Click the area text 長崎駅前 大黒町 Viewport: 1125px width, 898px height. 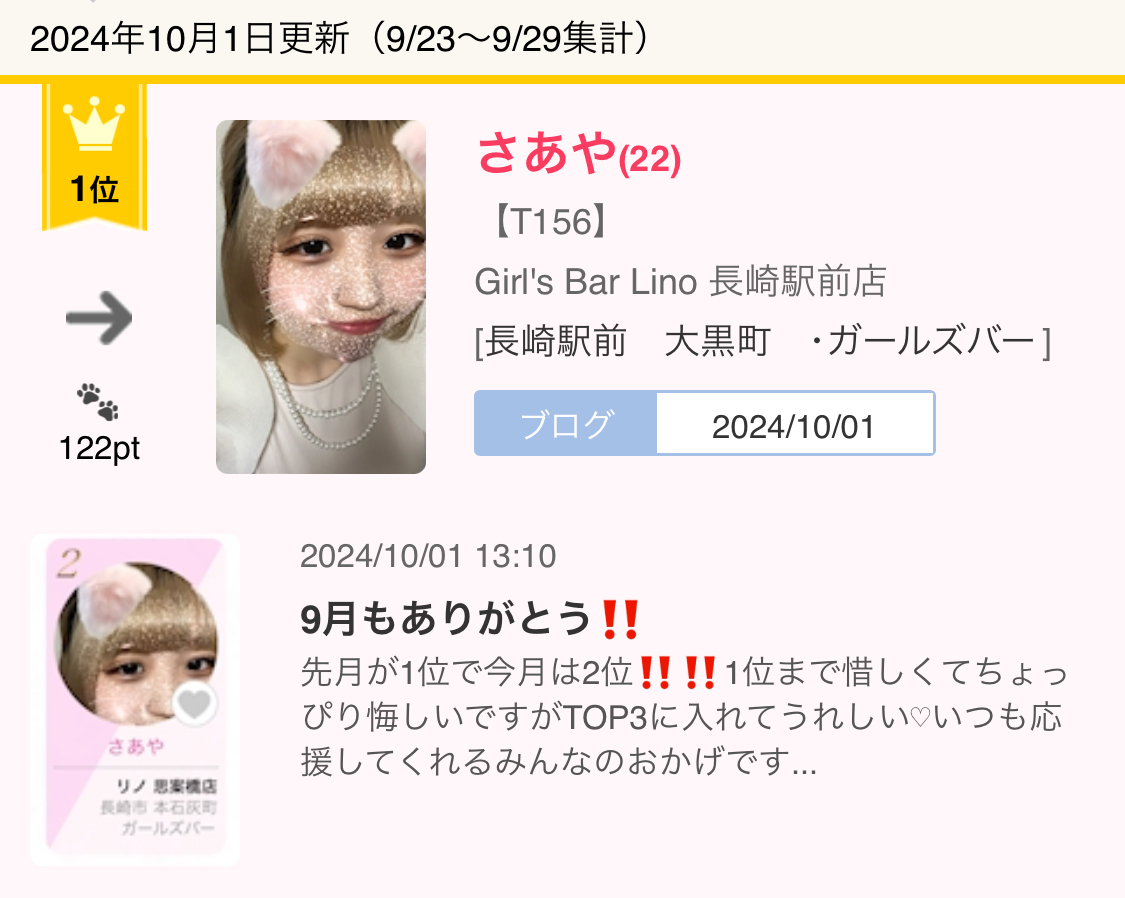623,341
